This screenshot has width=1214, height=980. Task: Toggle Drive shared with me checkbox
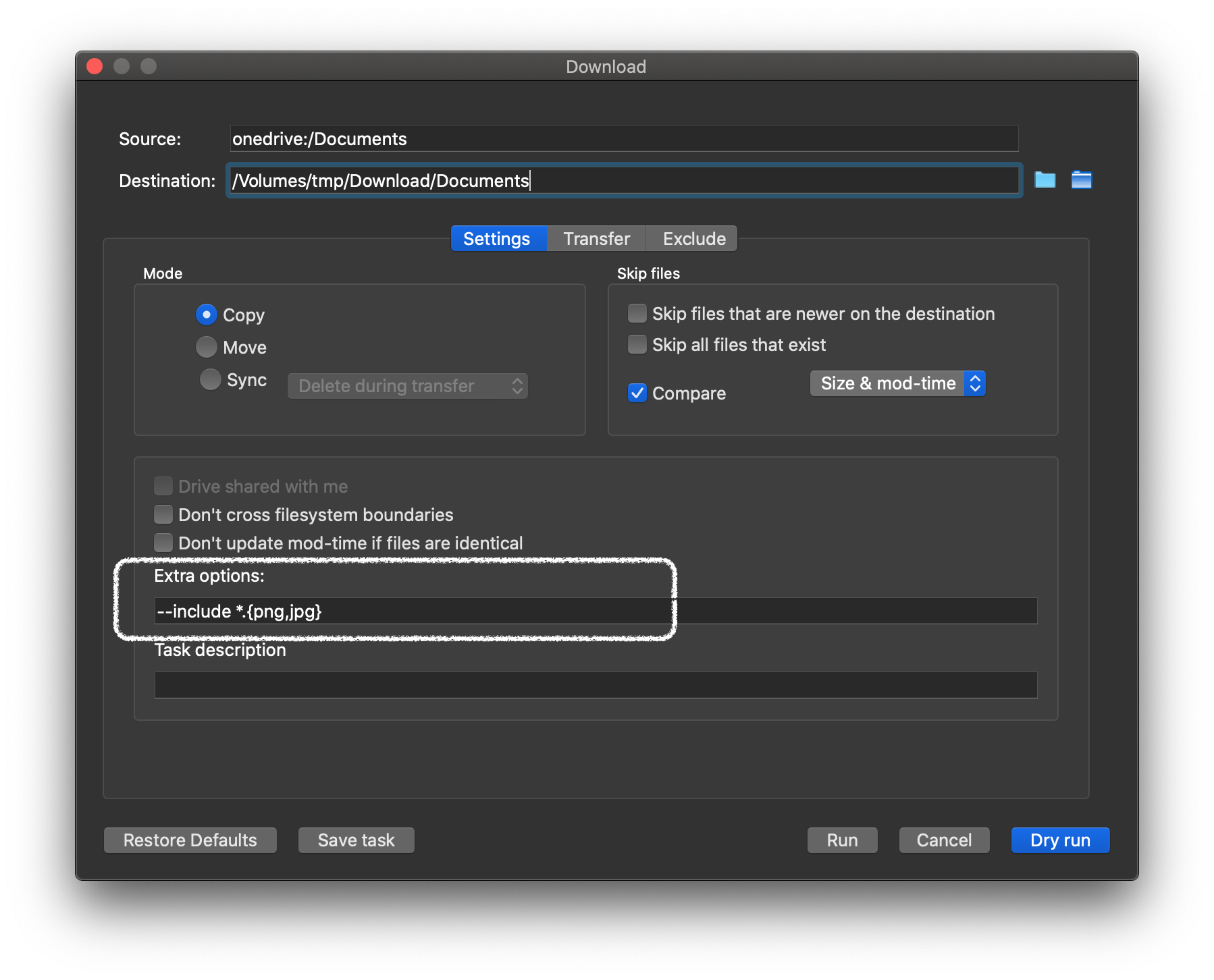point(163,486)
